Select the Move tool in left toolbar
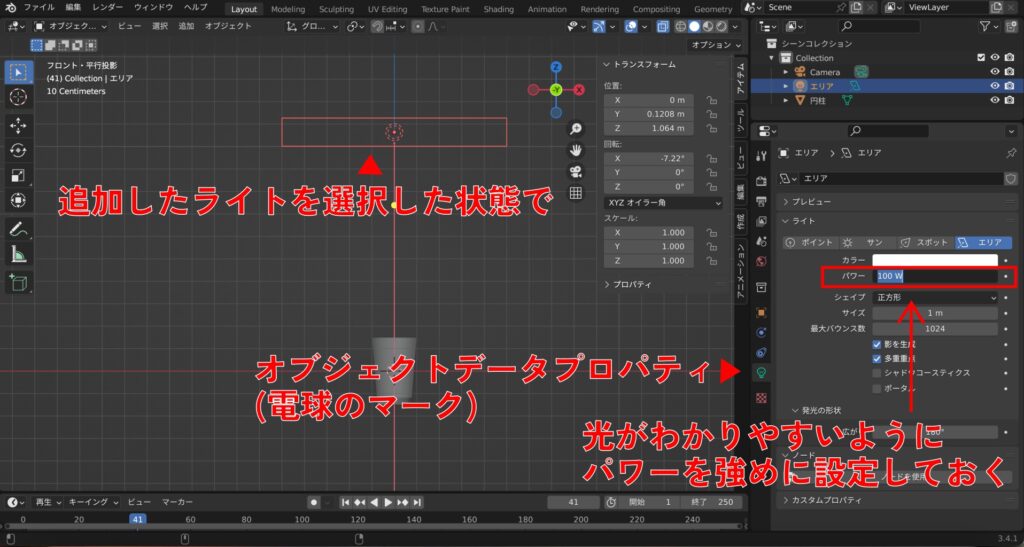This screenshot has height=547, width=1024. tap(18, 124)
